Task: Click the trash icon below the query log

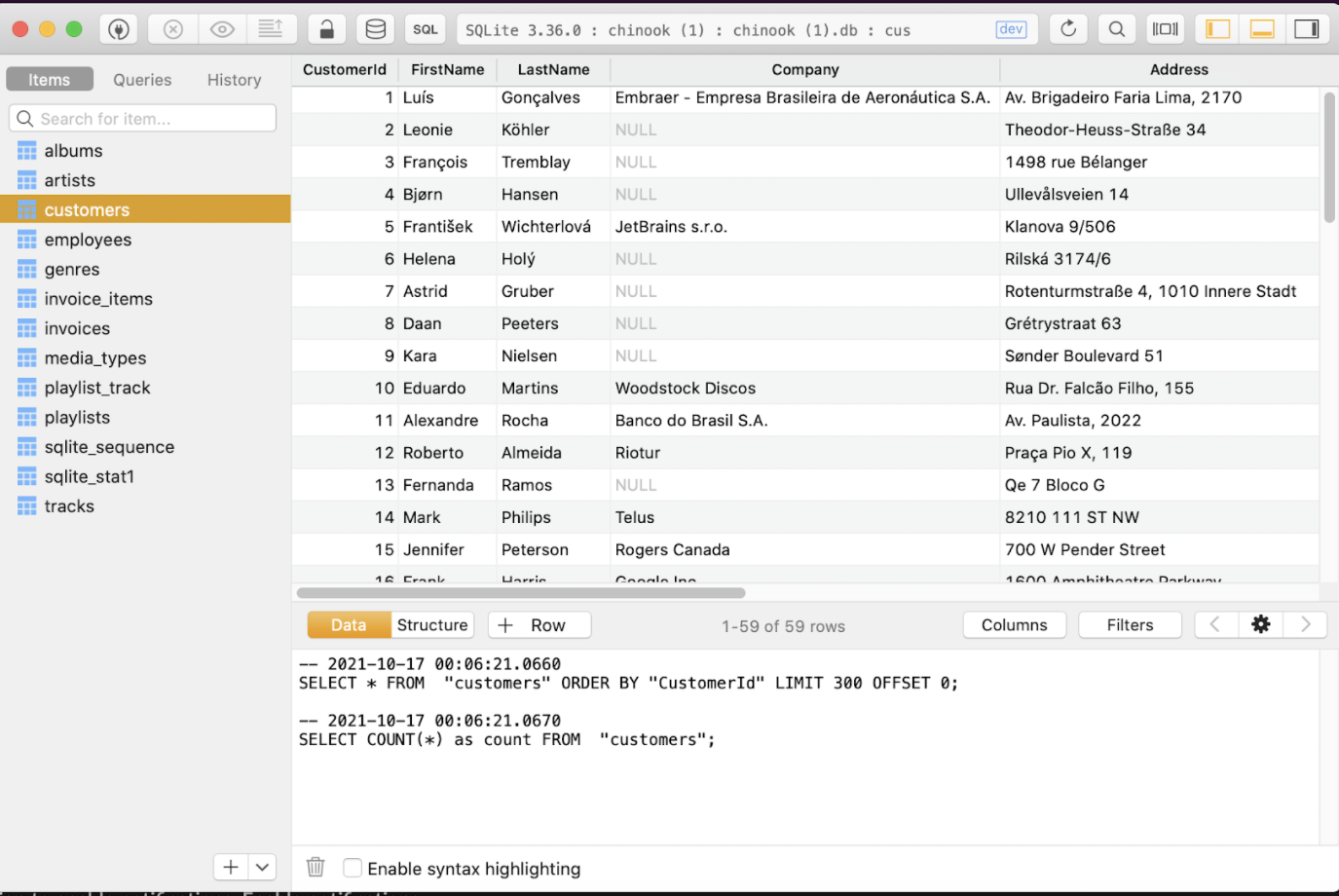Action: 315,867
